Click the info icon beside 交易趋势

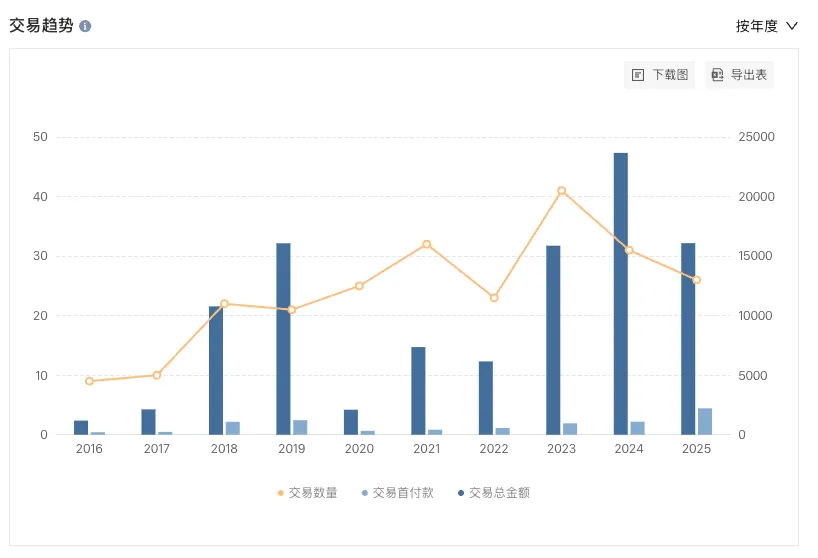click(85, 26)
